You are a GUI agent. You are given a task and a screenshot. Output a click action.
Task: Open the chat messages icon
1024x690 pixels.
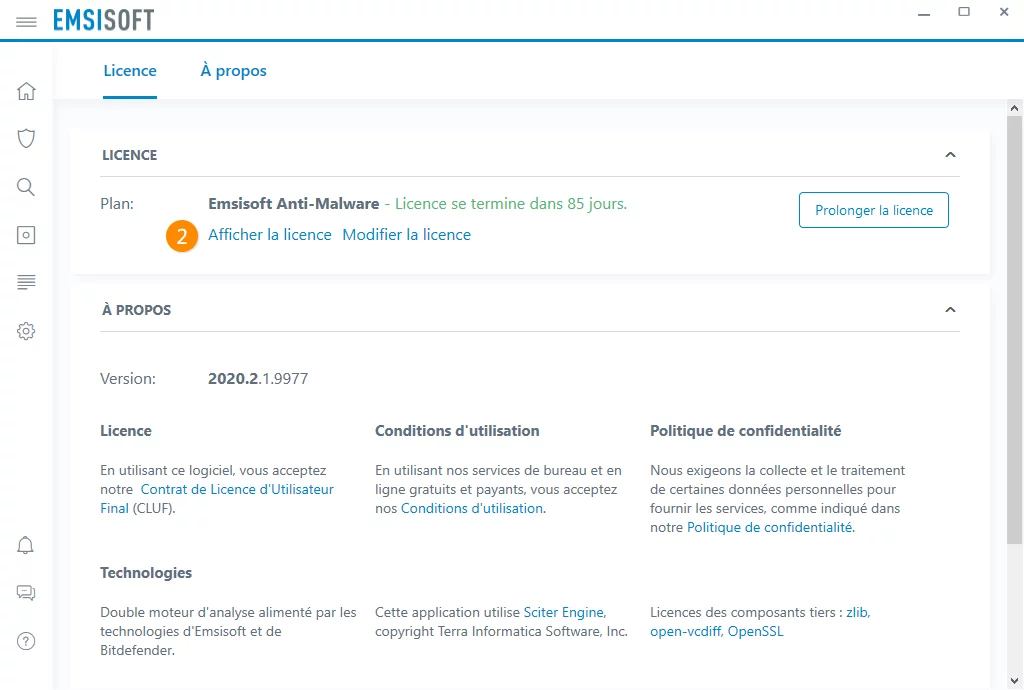pos(25,593)
